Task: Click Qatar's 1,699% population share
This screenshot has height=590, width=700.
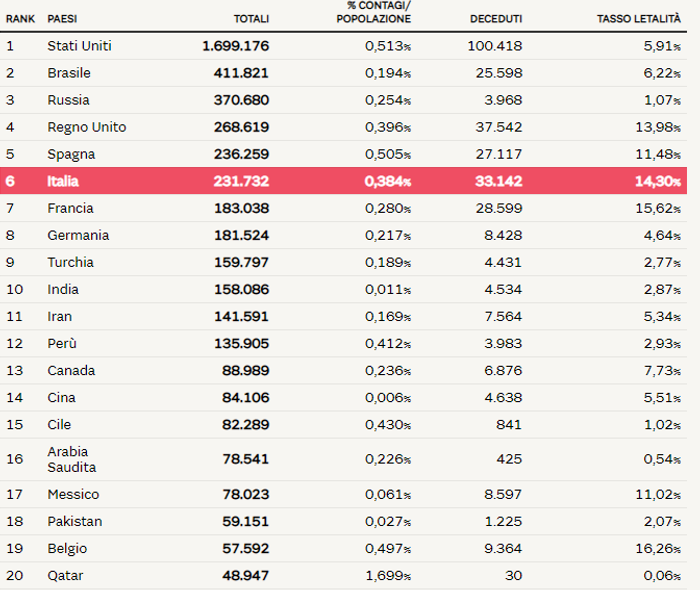Action: [388, 576]
